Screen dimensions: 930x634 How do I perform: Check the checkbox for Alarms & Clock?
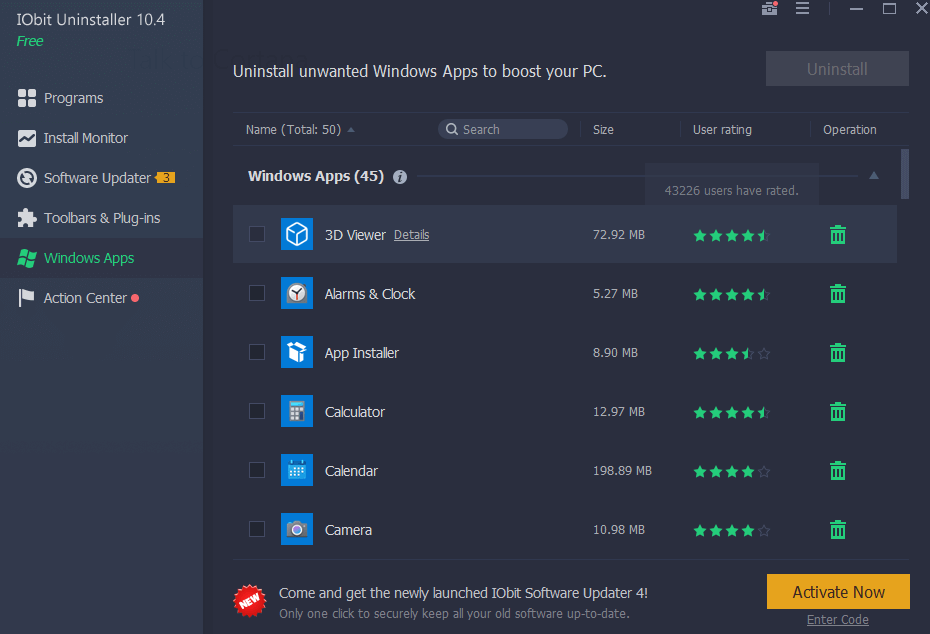[257, 293]
